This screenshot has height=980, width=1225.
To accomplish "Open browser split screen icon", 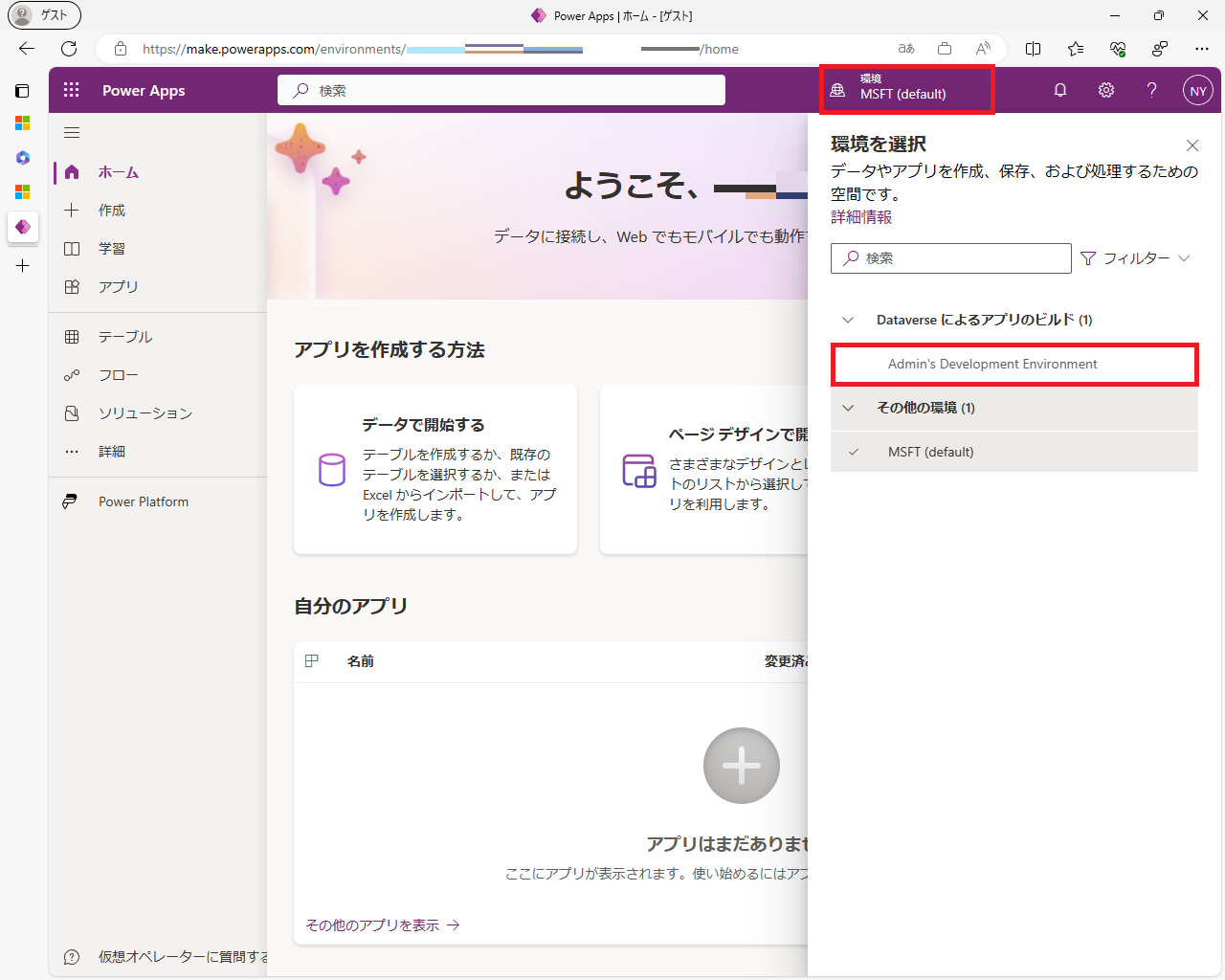I will click(x=1034, y=49).
